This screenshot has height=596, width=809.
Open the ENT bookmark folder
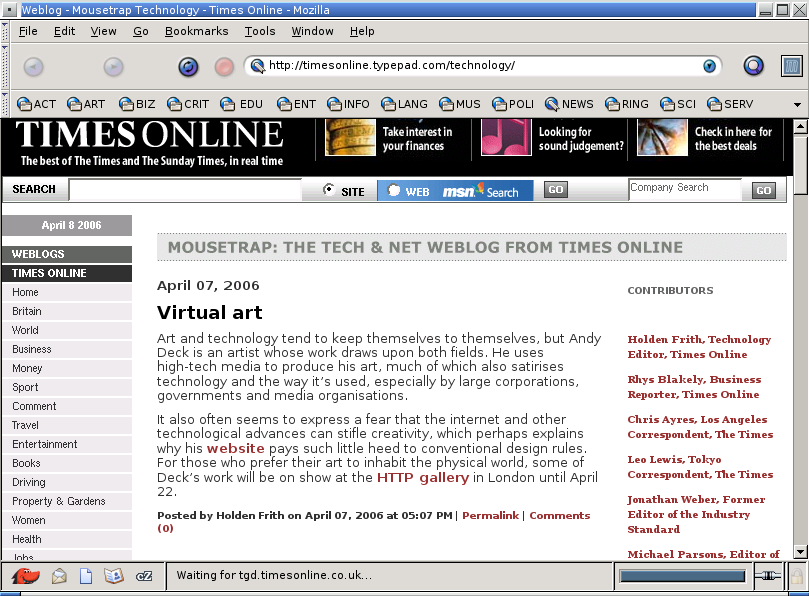pos(297,104)
